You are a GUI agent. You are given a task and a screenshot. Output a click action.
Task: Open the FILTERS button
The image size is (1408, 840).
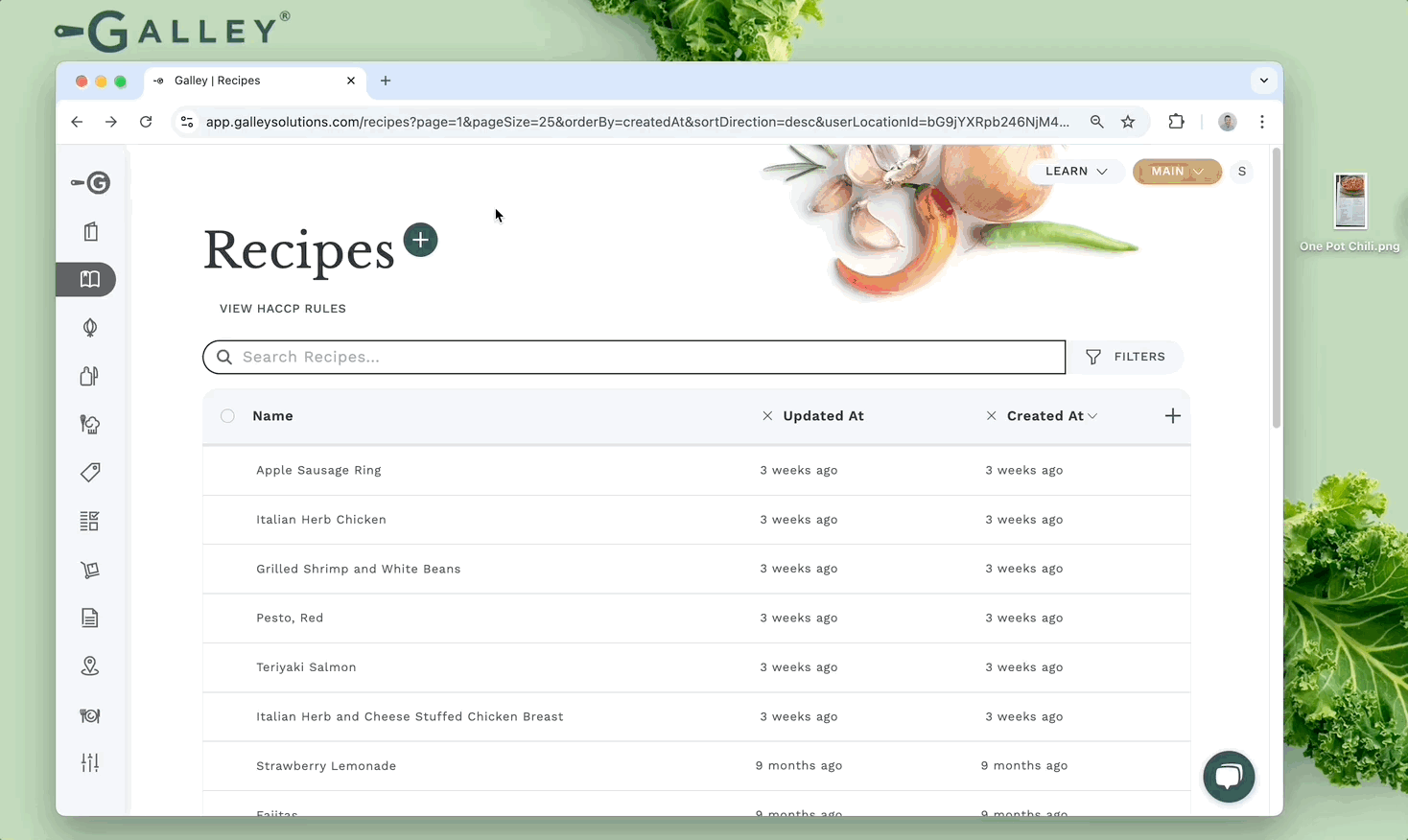[x=1126, y=357]
